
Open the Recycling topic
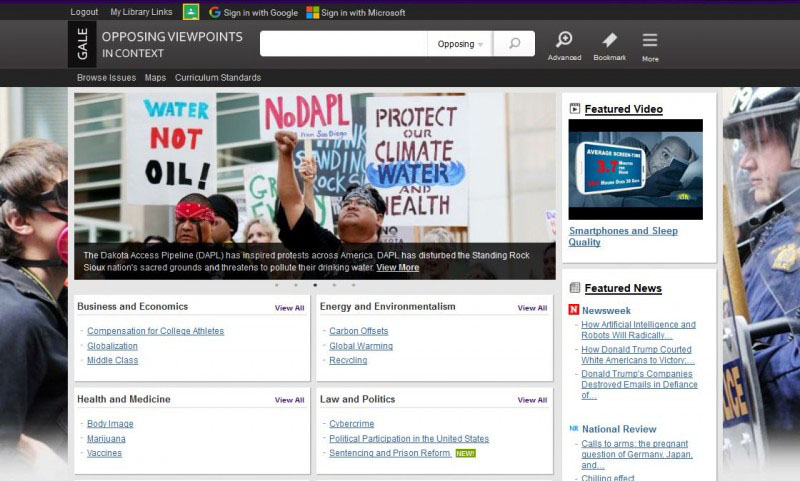tap(348, 360)
